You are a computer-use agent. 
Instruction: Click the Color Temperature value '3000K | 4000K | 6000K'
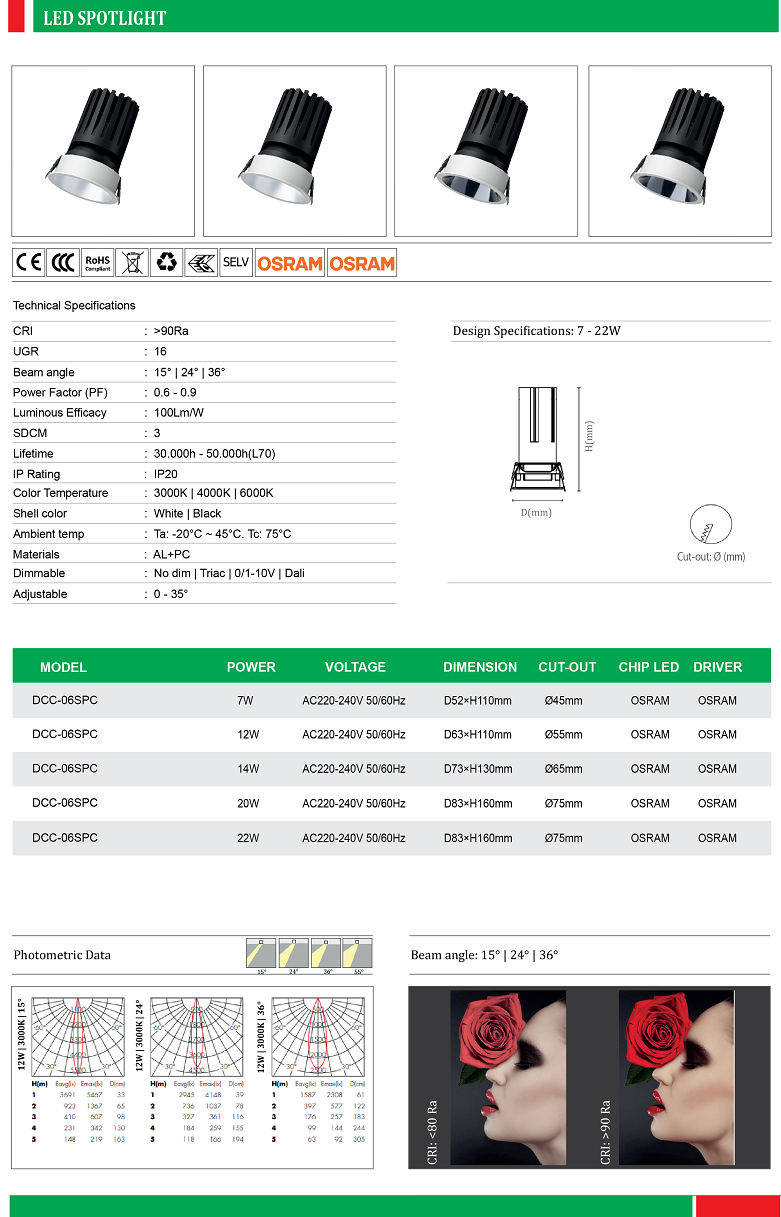pos(213,493)
